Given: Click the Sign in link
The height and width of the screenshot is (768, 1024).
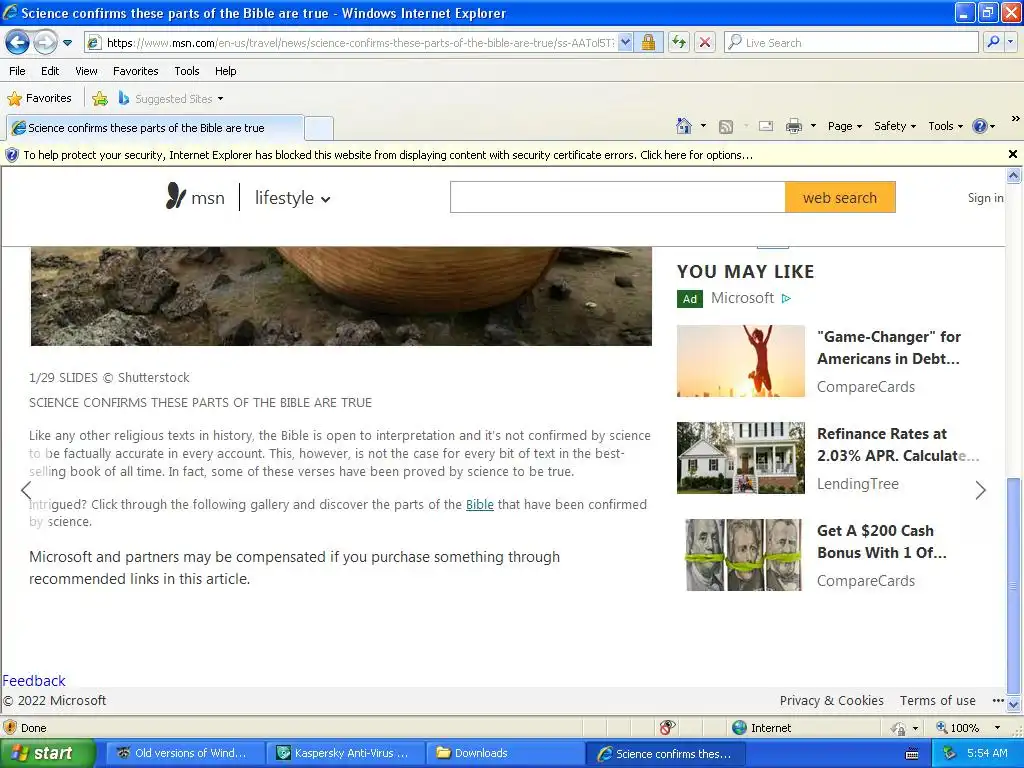Looking at the screenshot, I should (985, 198).
